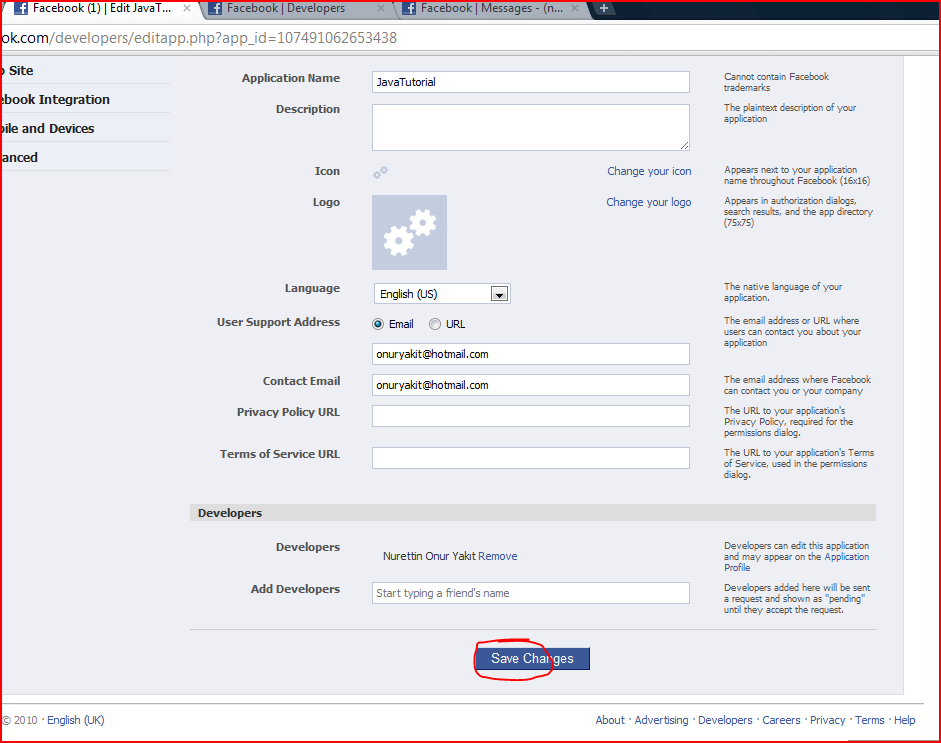Open Advertising footer link
Image resolution: width=941 pixels, height=743 pixels.
(x=661, y=720)
